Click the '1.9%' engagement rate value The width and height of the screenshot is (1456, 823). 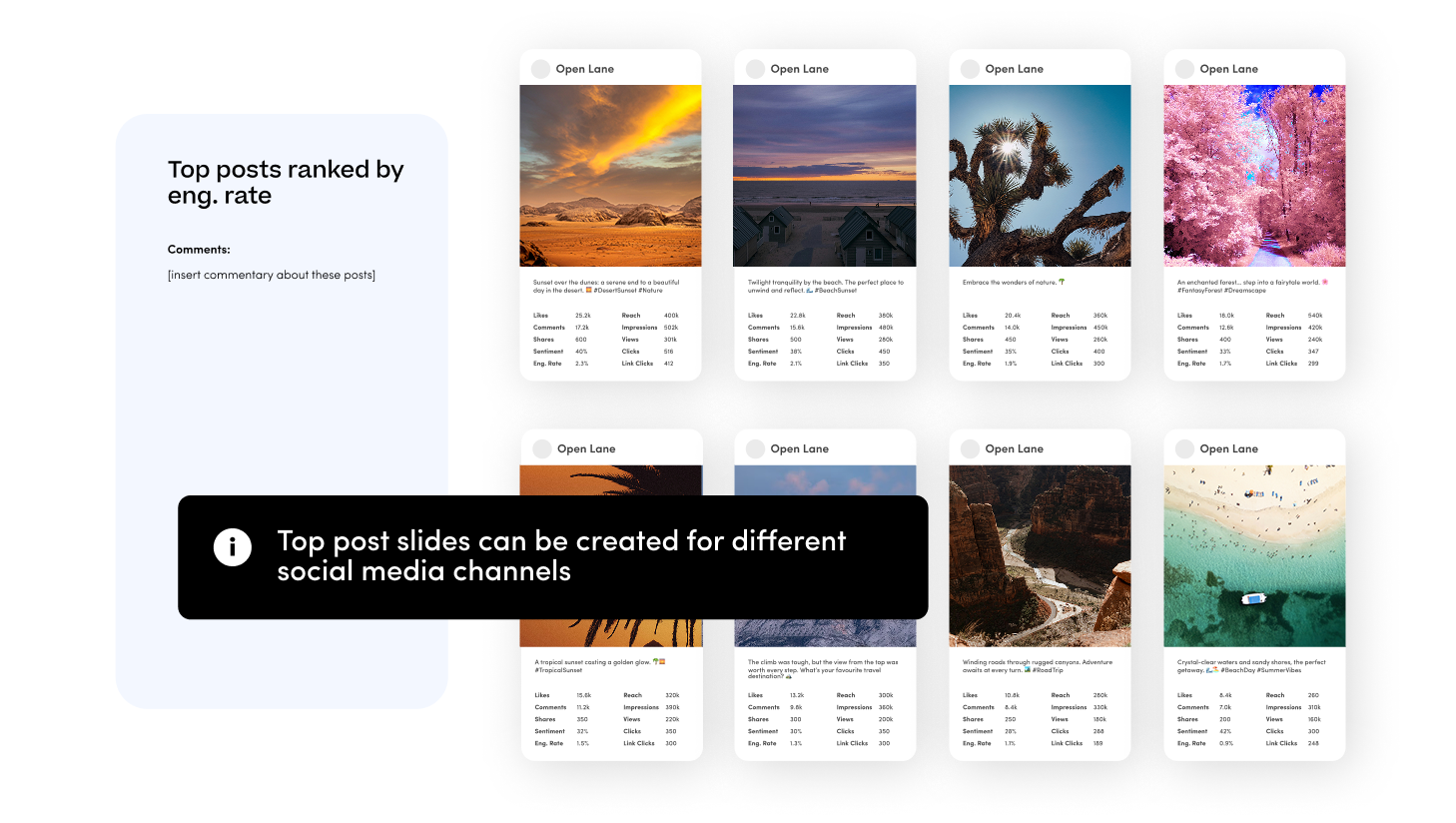click(x=1011, y=364)
